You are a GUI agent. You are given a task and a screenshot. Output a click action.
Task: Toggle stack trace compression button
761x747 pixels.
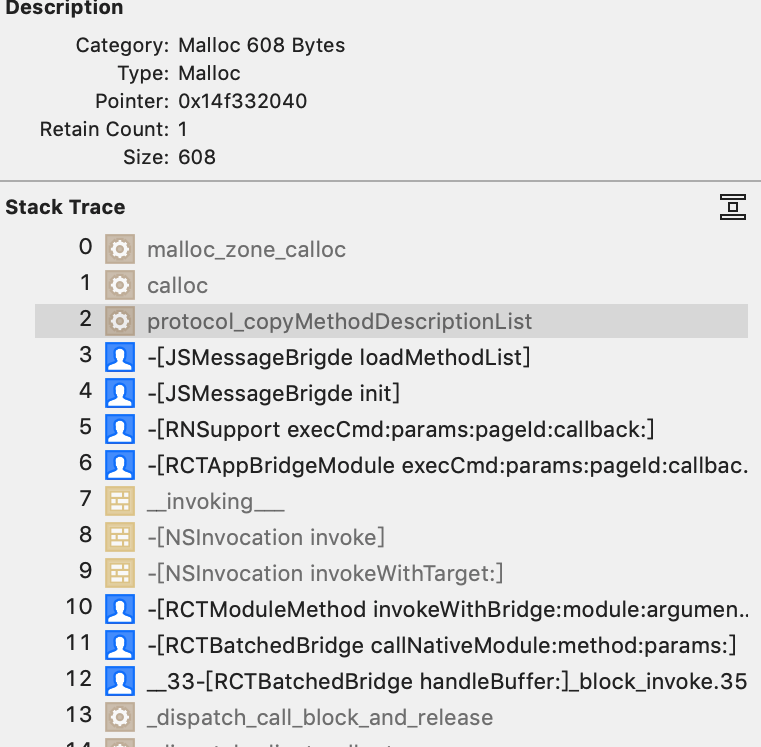[x=732, y=207]
